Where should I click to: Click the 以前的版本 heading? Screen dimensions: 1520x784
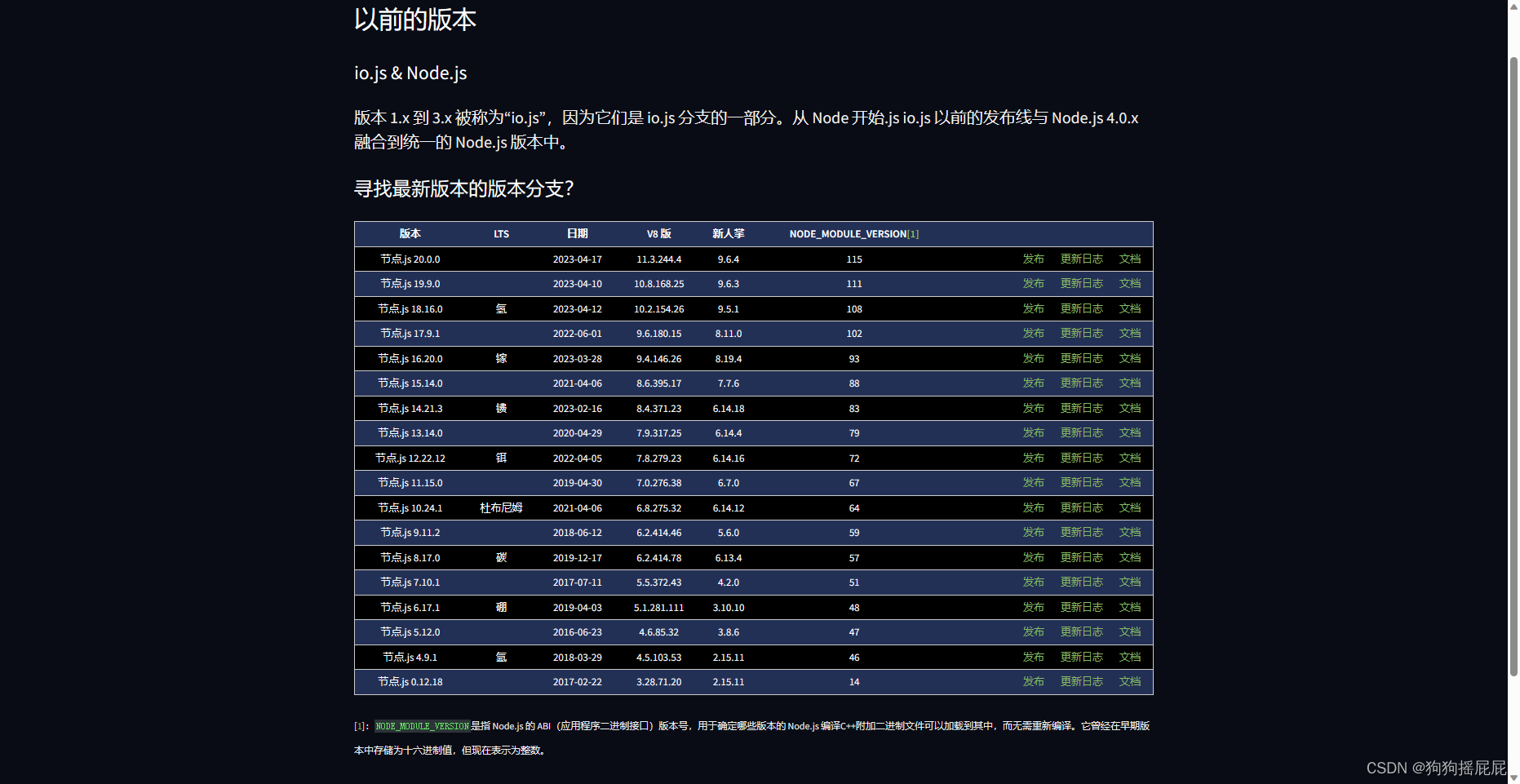[414, 20]
